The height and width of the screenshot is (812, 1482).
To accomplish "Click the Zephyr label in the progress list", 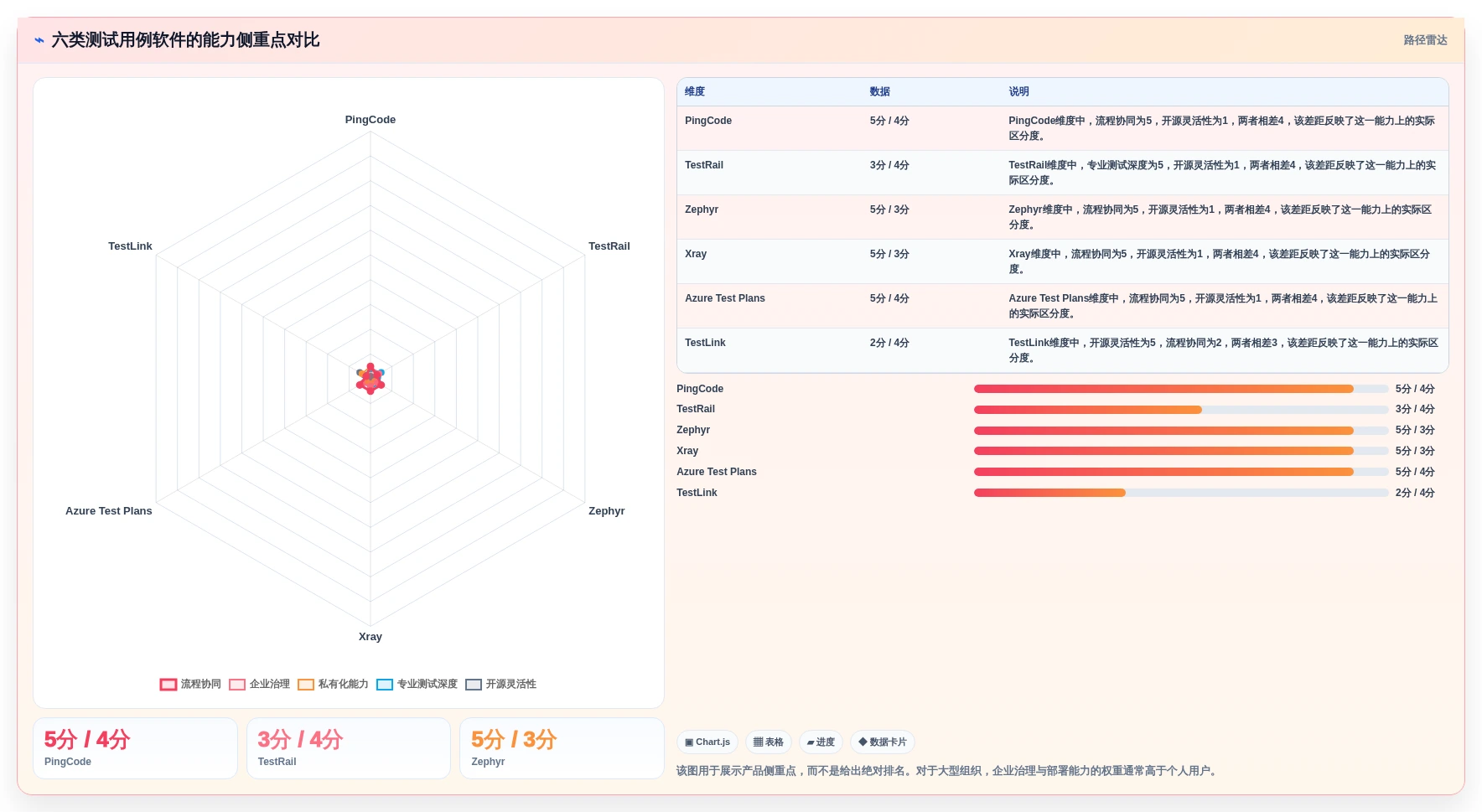I will [x=693, y=430].
